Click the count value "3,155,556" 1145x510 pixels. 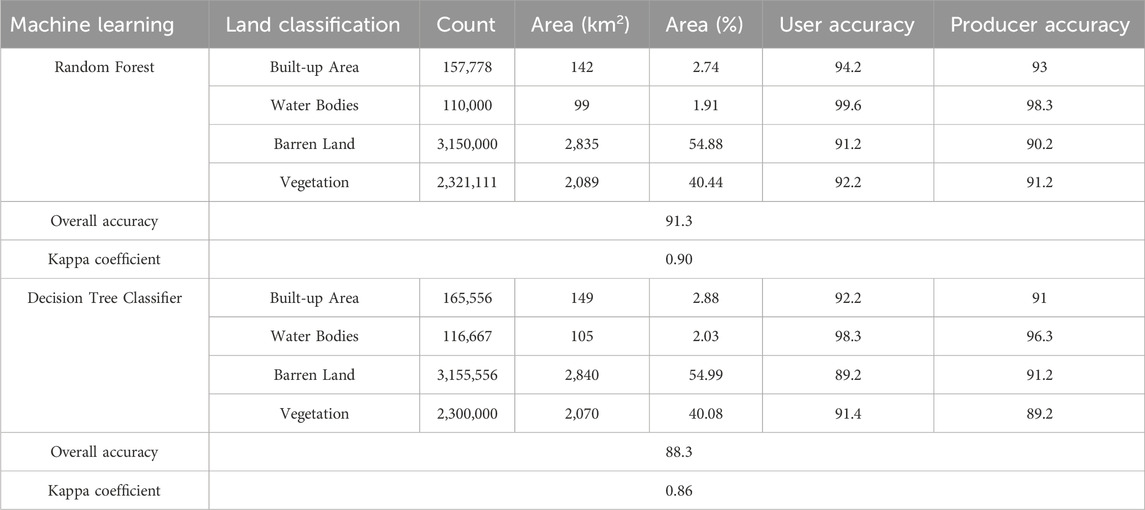(x=467, y=375)
